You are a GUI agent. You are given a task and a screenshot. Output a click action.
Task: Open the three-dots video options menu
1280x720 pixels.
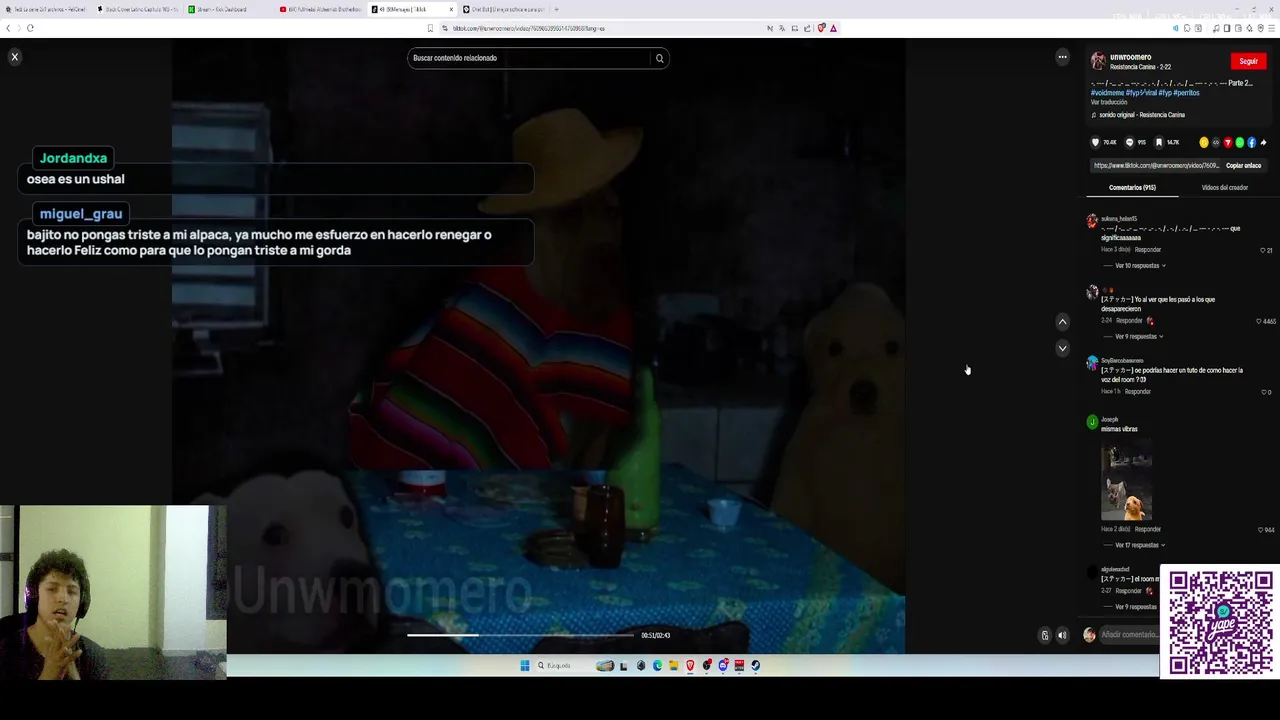click(1062, 57)
